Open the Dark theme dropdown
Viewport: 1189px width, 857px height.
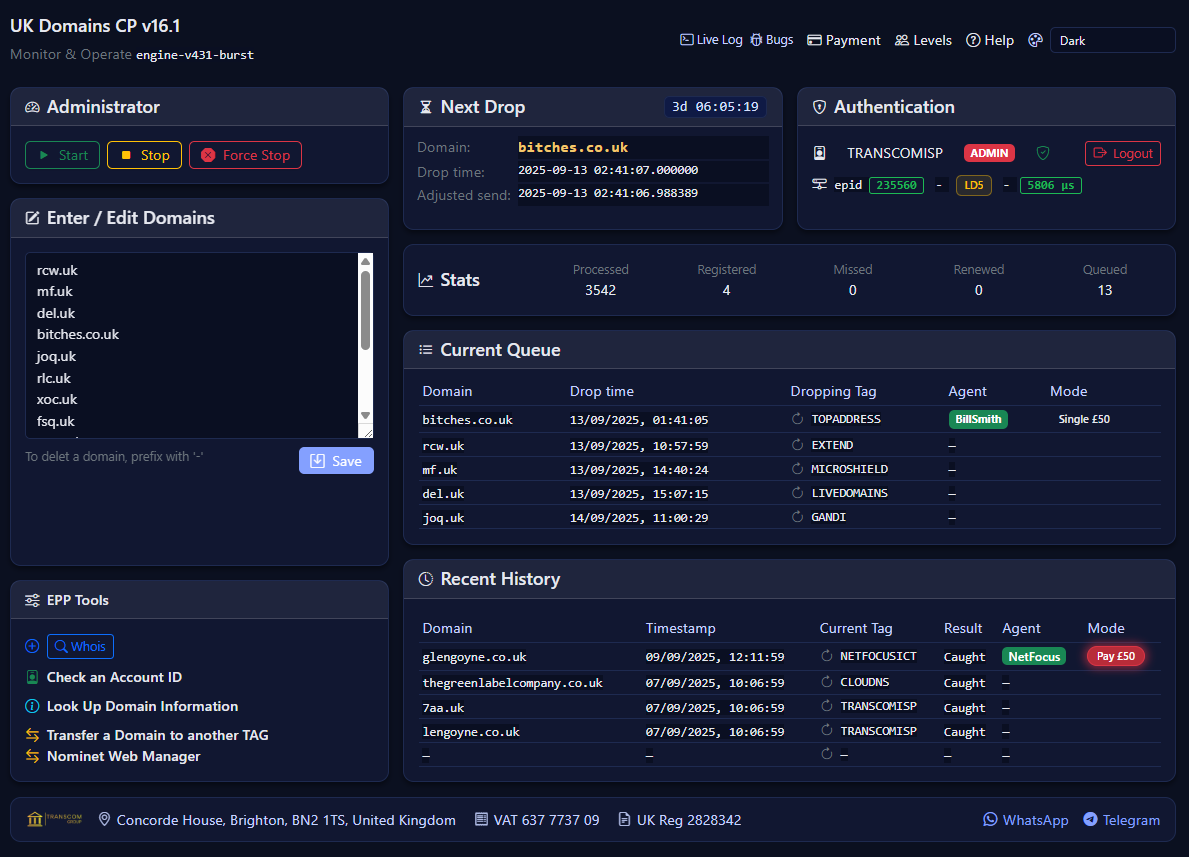pyautogui.click(x=1111, y=41)
